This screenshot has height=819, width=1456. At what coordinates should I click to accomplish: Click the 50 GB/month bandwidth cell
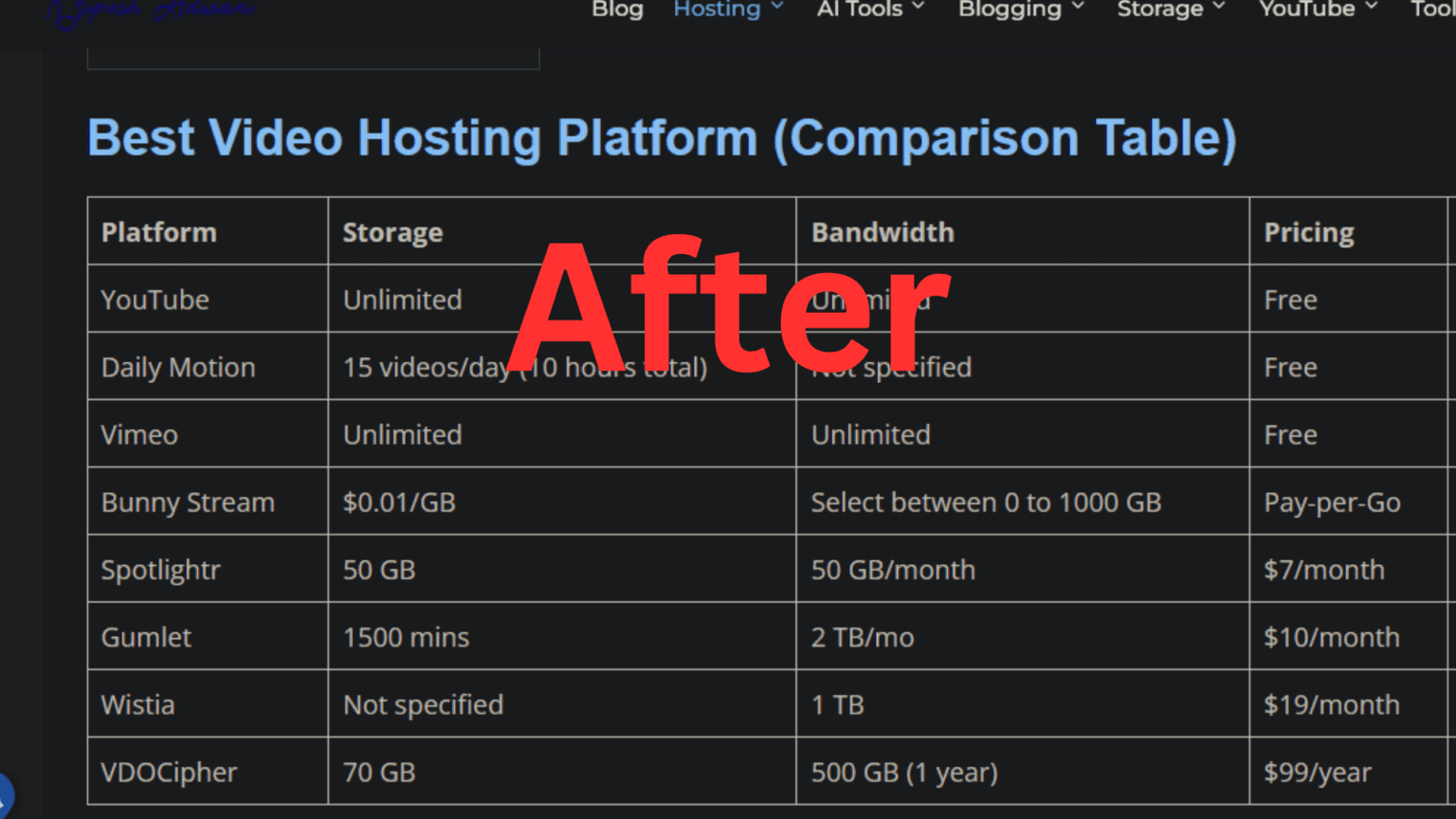pyautogui.click(x=1023, y=569)
